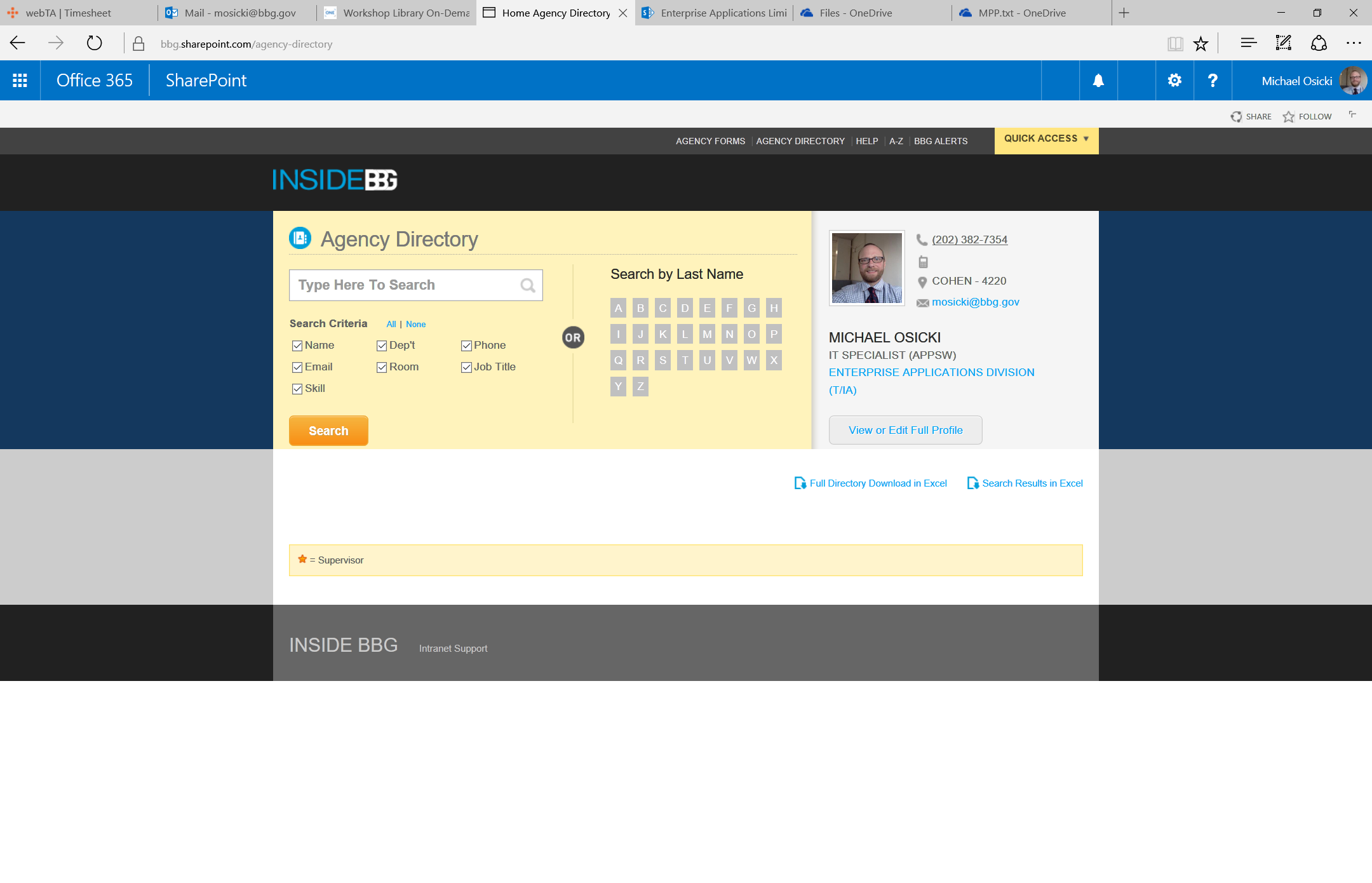Click the (202) 382-7354 phone link

click(x=969, y=239)
